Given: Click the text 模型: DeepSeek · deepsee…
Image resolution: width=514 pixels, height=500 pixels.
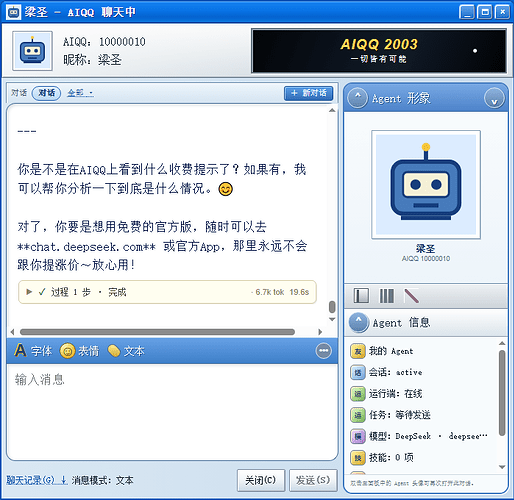Looking at the screenshot, I should [428, 436].
